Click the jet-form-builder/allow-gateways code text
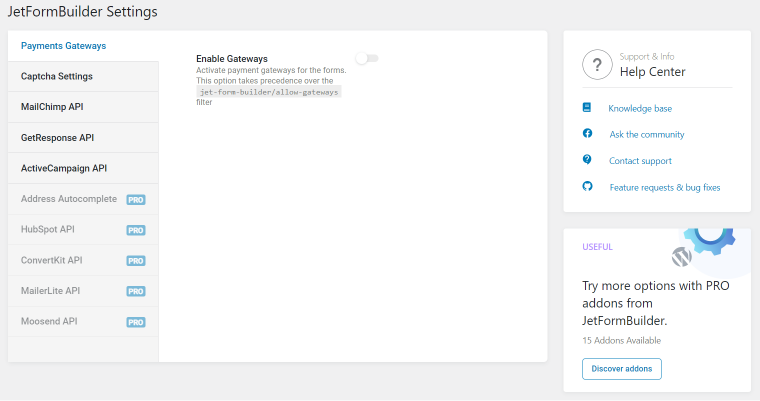Image resolution: width=760 pixels, height=401 pixels. (269, 92)
